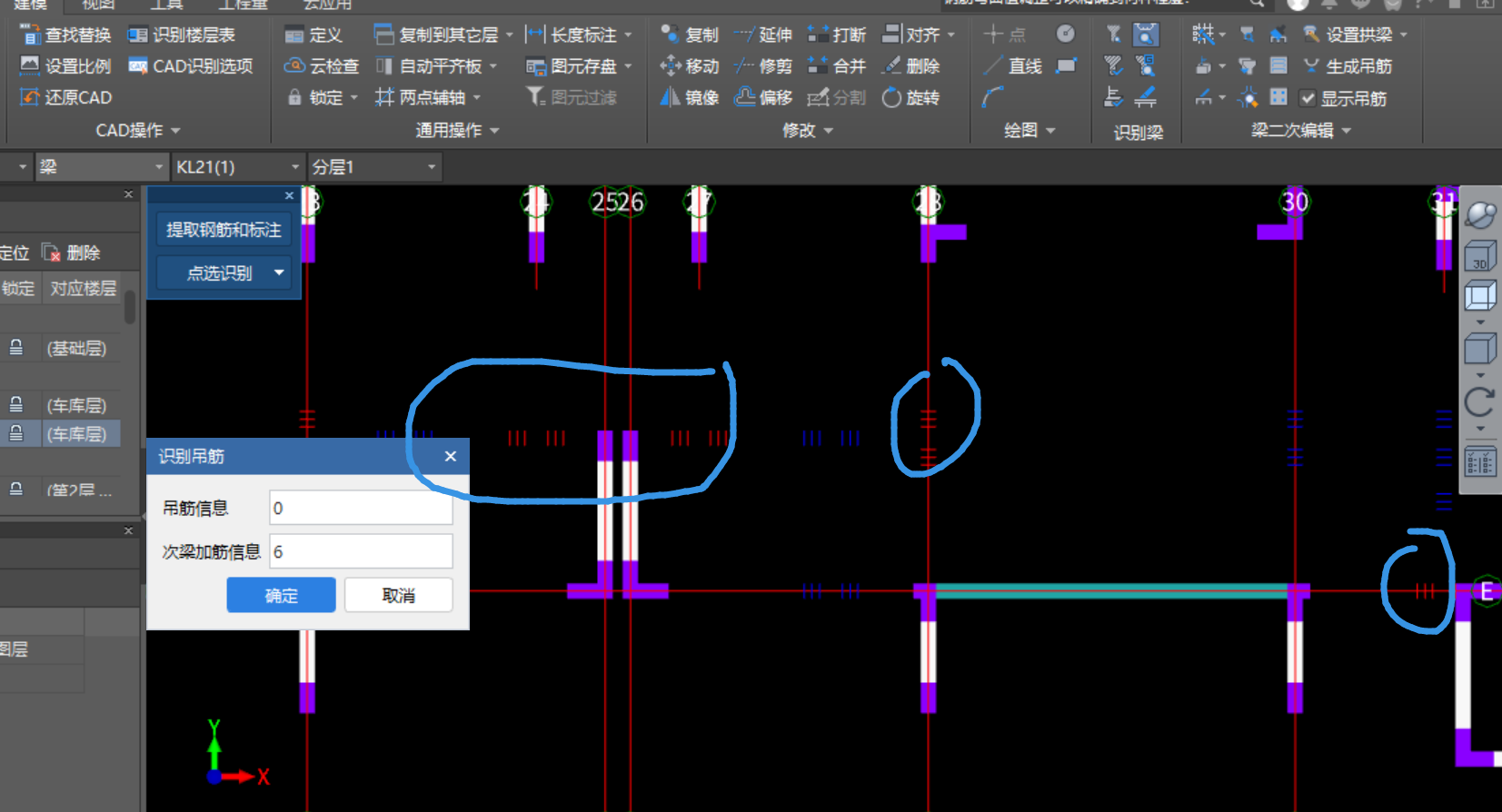Select the Trim (修剪) tool
The height and width of the screenshot is (812, 1502).
(763, 65)
